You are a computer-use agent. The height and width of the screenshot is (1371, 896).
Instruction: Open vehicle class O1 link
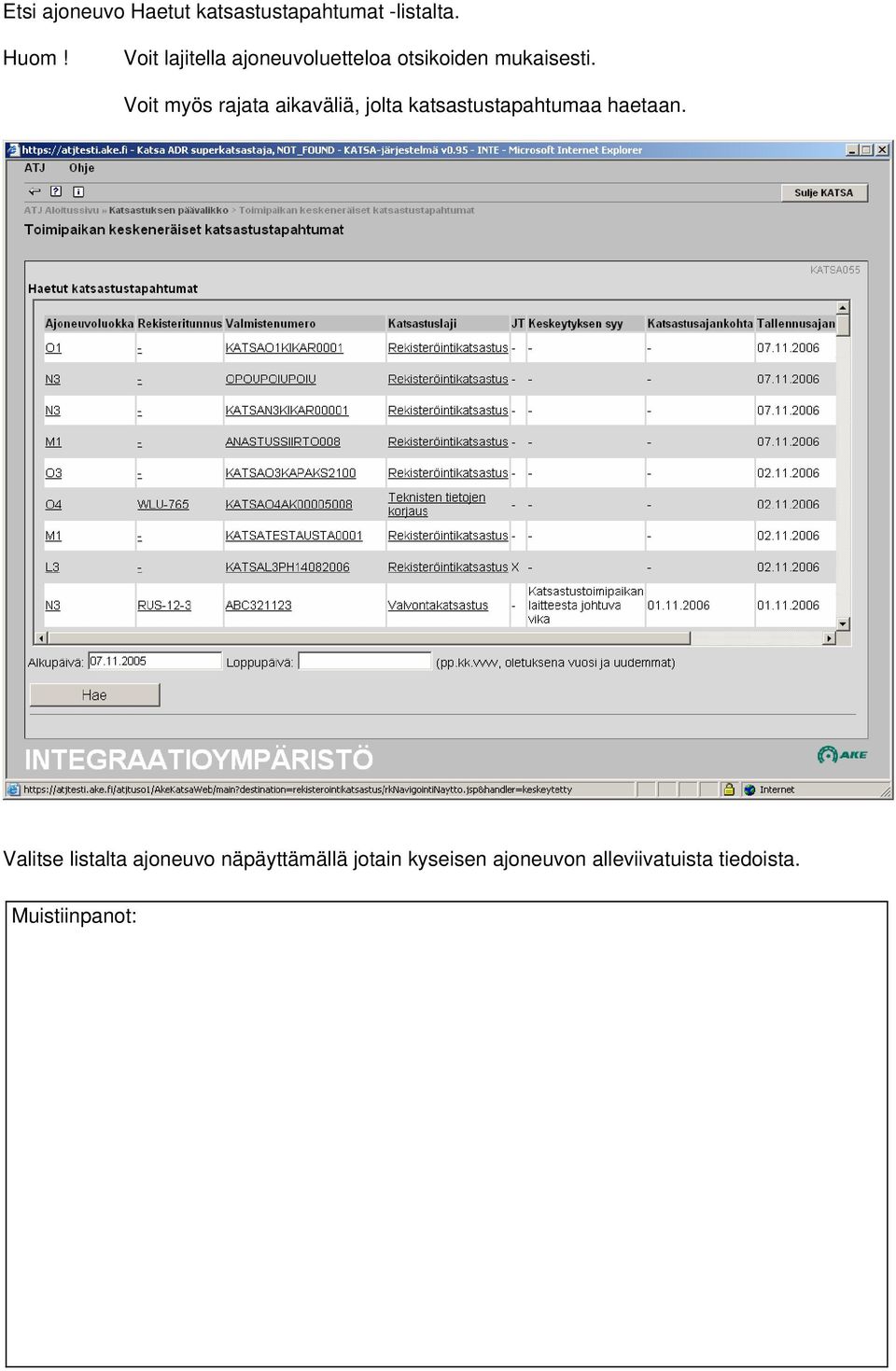[x=53, y=348]
